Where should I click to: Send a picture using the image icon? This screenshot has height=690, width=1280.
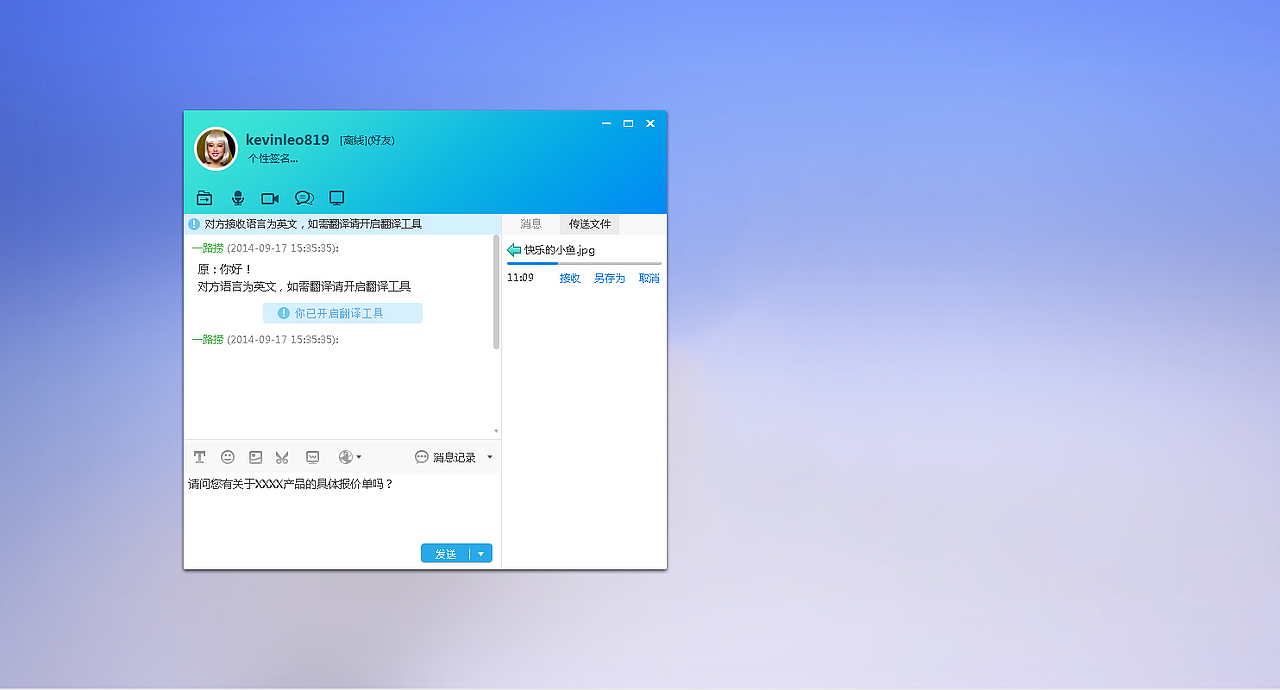click(x=255, y=456)
